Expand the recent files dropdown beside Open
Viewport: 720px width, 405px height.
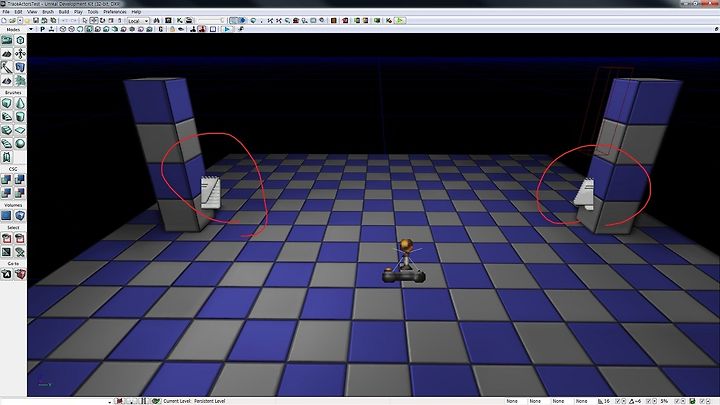pos(20,21)
